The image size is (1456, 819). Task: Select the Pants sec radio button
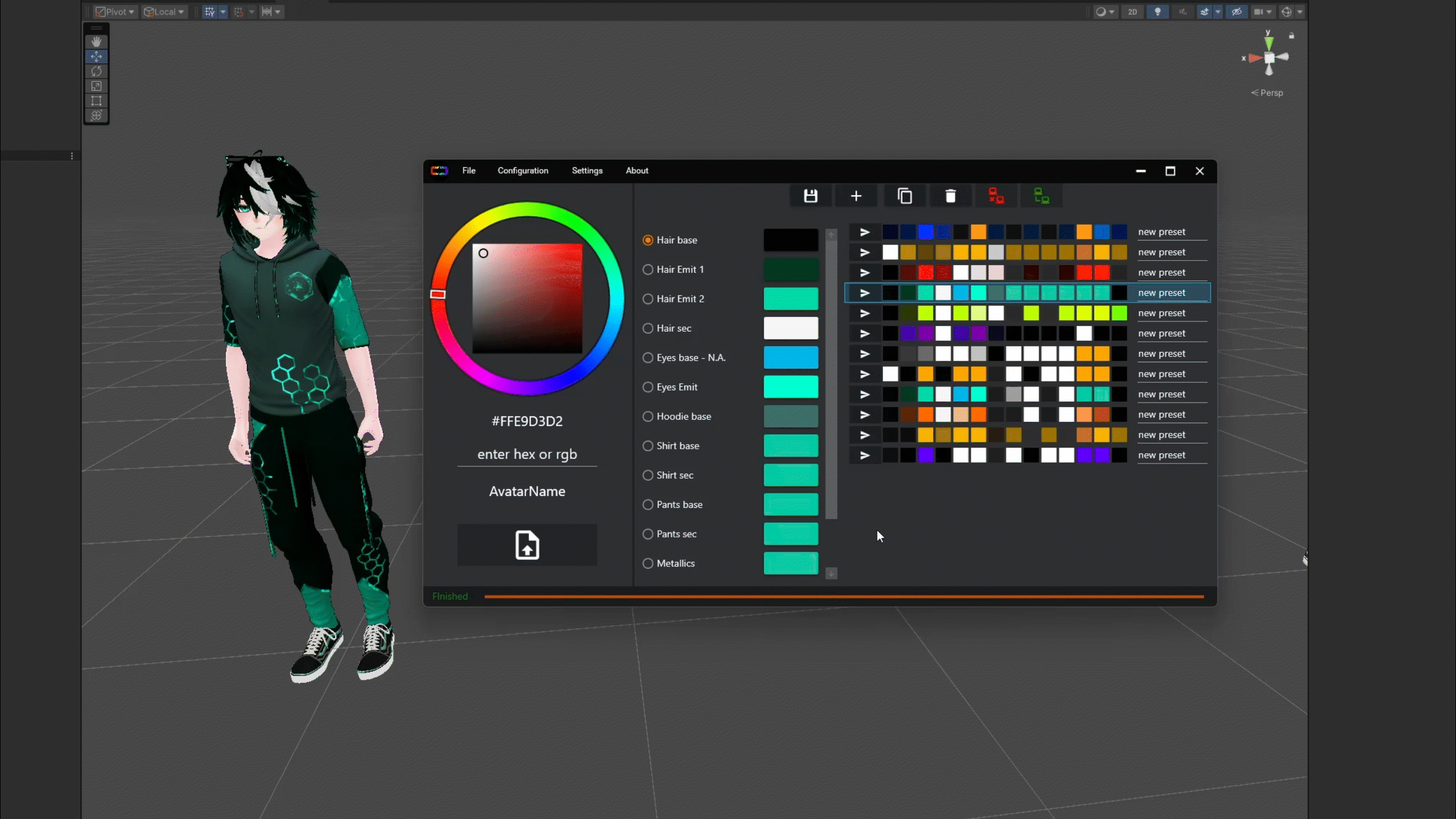tap(648, 534)
